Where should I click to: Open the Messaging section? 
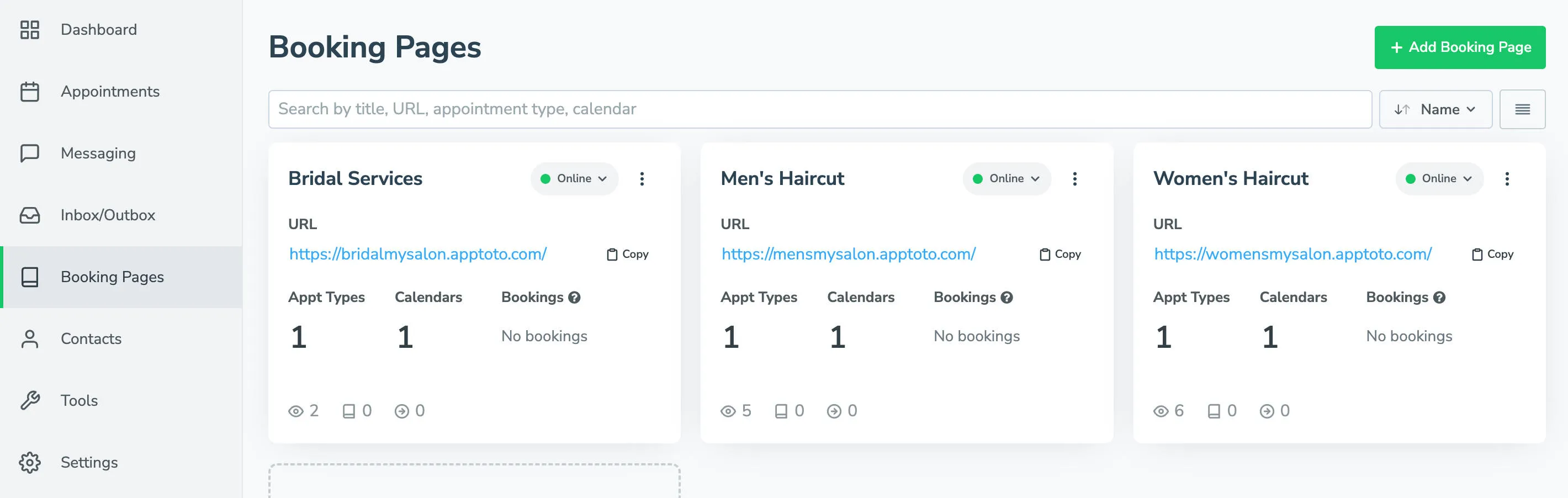[x=97, y=153]
